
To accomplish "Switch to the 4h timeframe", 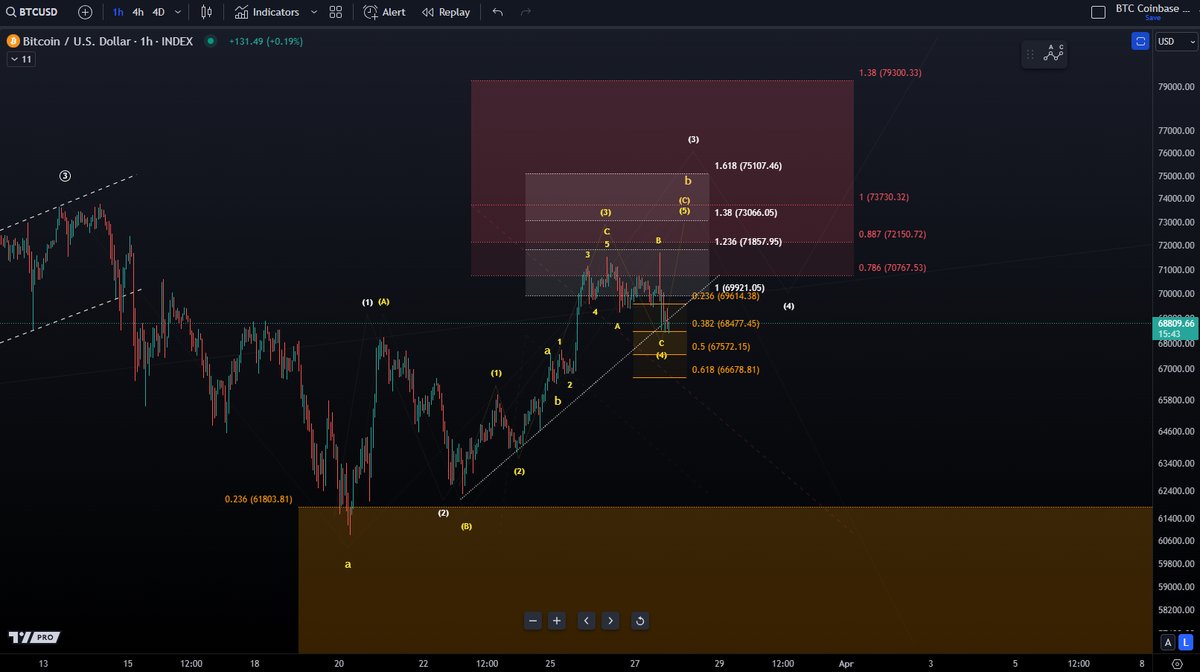I will click(x=138, y=12).
